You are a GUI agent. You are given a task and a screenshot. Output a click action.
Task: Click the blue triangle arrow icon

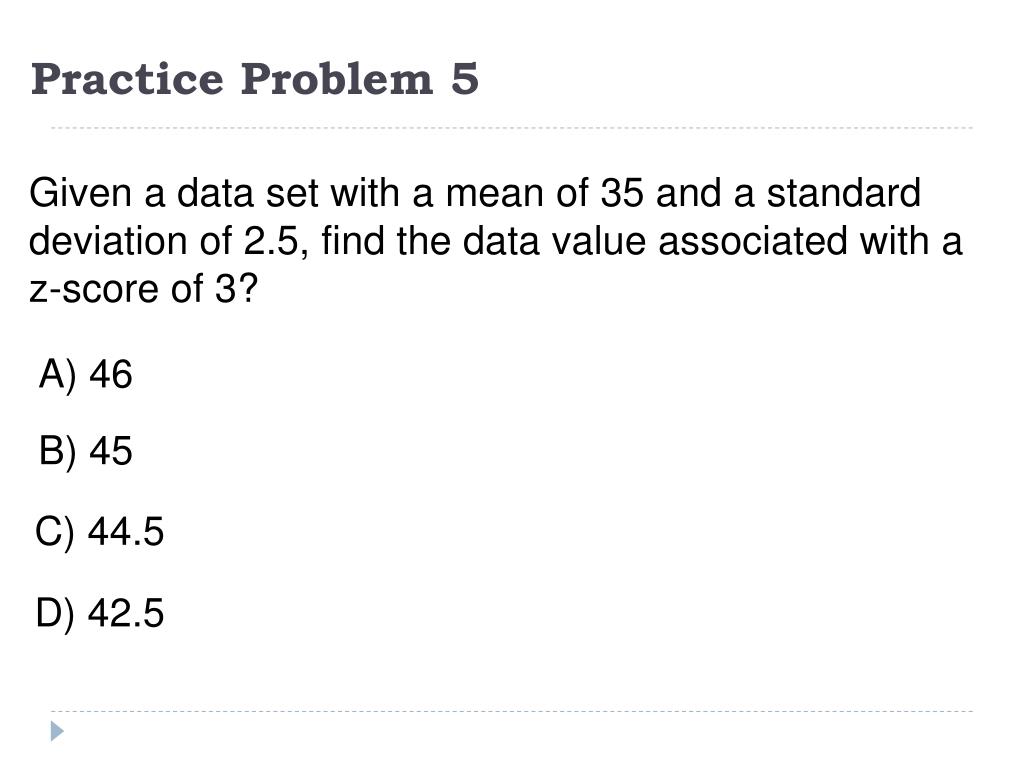pos(57,731)
